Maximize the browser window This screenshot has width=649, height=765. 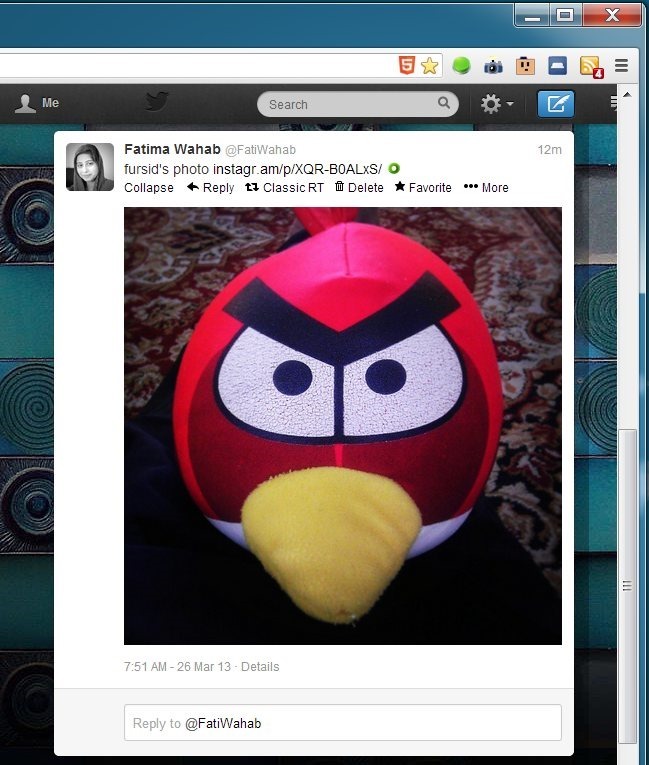pyautogui.click(x=565, y=15)
